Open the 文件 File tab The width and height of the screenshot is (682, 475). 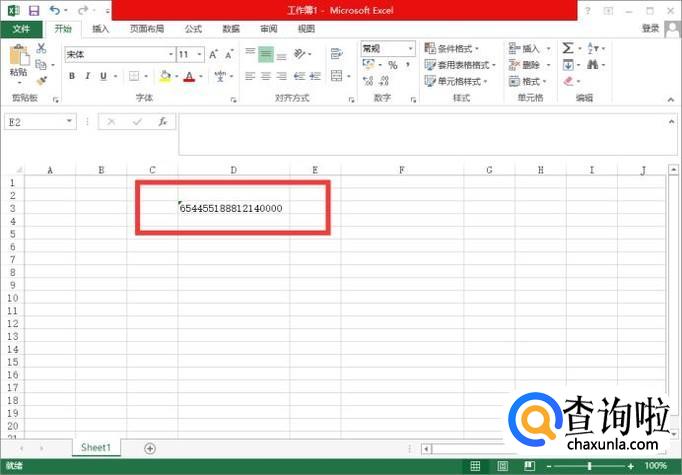pyautogui.click(x=21, y=29)
